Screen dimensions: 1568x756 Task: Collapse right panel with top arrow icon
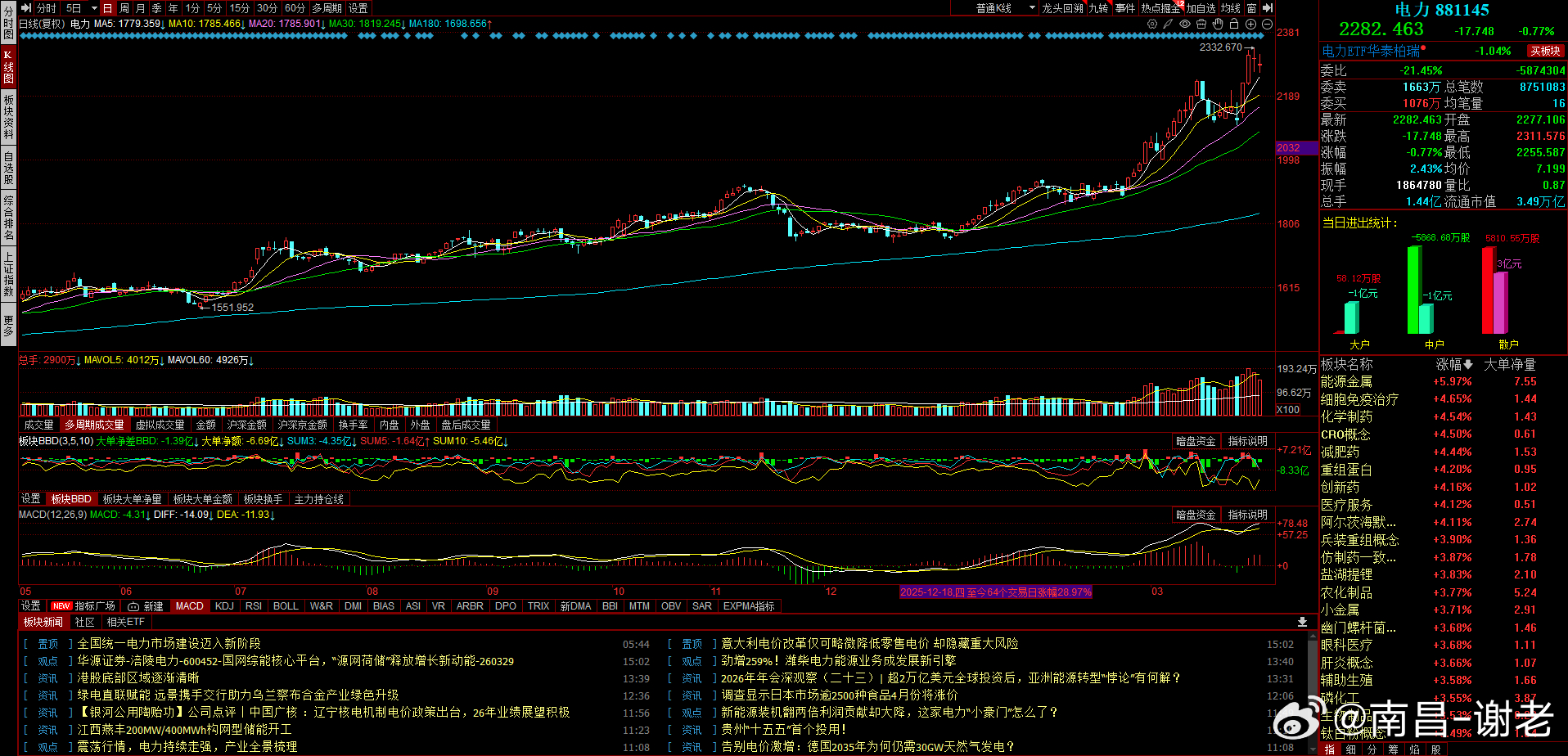coord(1268,8)
